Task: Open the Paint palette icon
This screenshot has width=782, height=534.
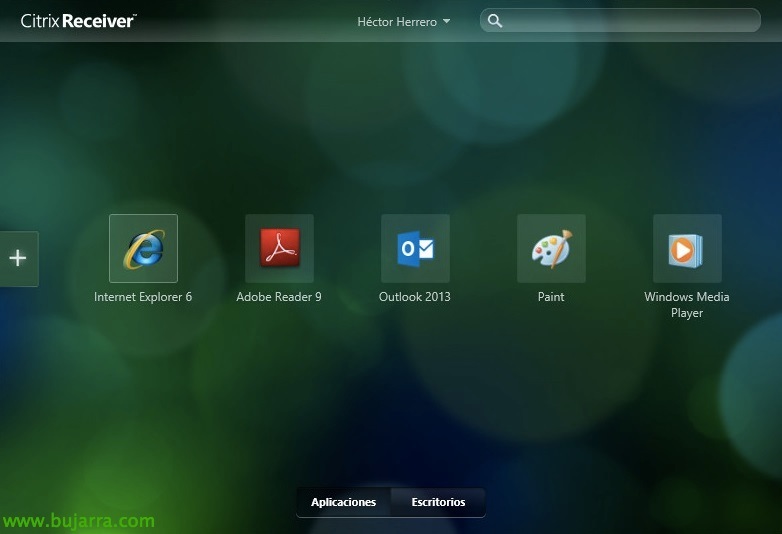Action: [551, 248]
